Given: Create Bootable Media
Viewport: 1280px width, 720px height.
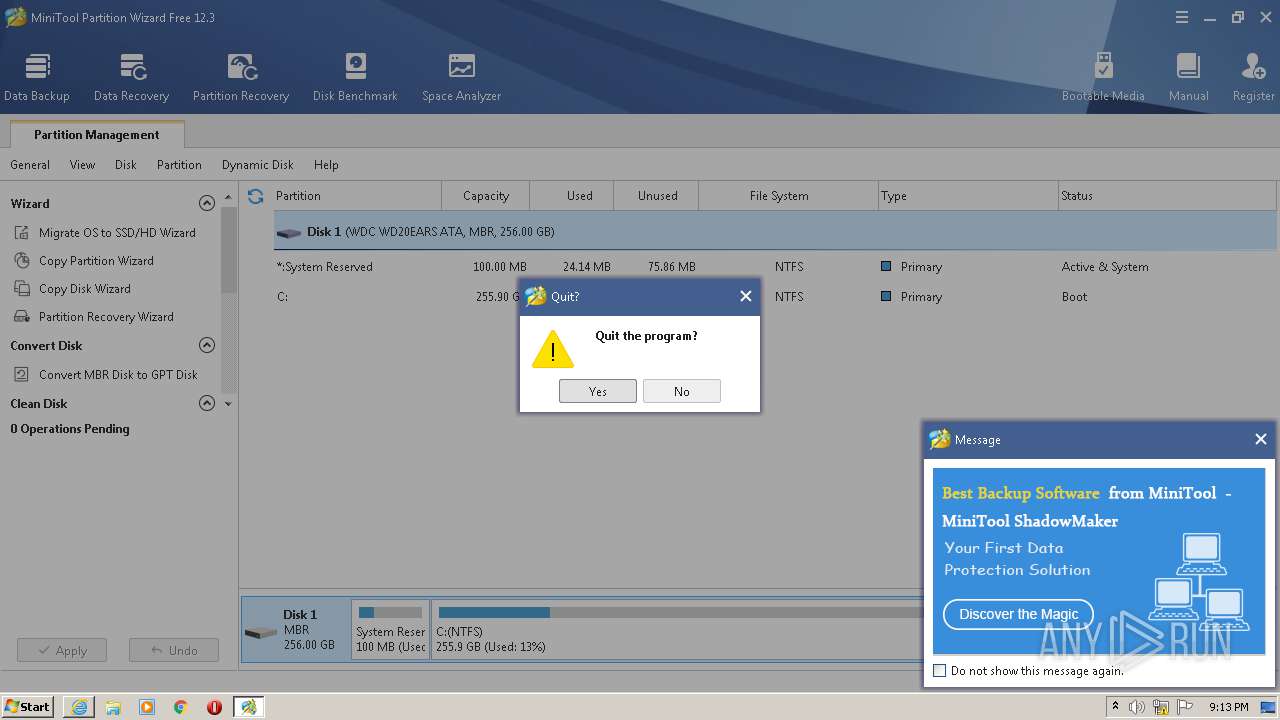Looking at the screenshot, I should pos(1103,77).
